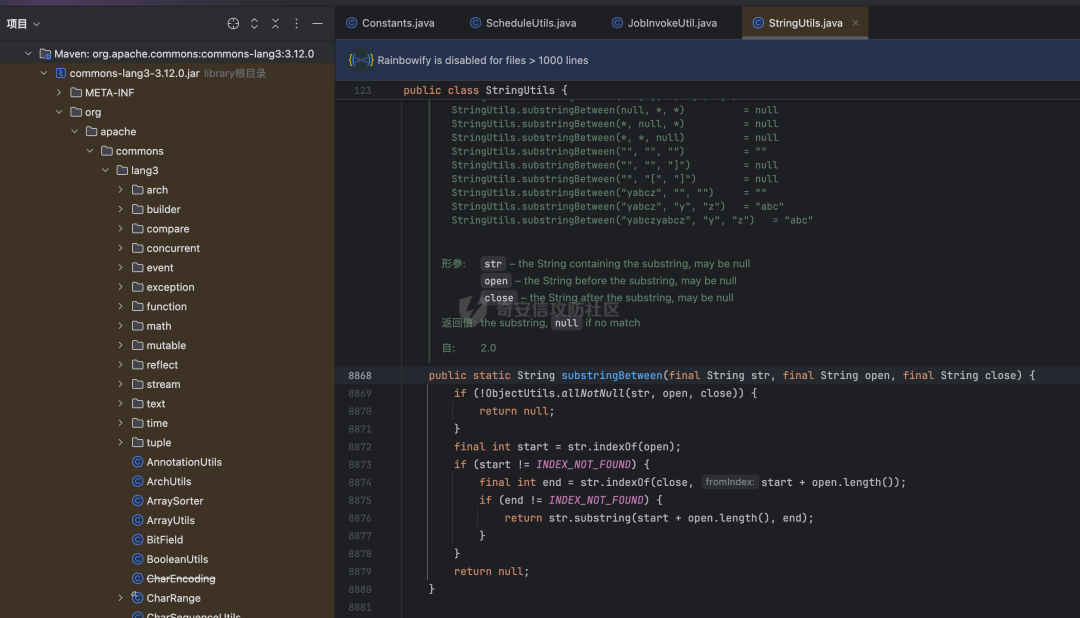Click the expand all arrows icon

click(254, 23)
